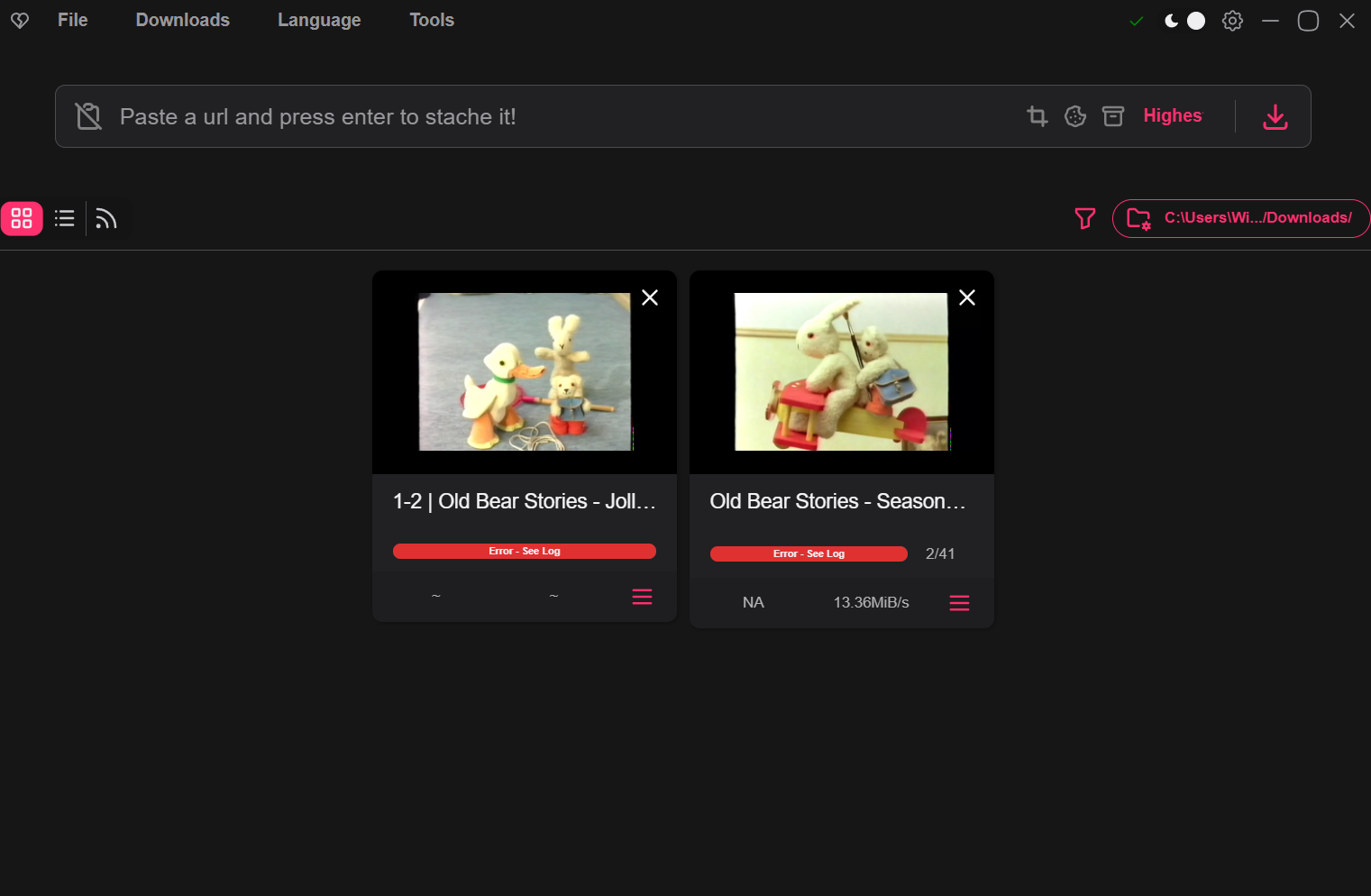The image size is (1371, 896).
Task: Click the cookie icon in URL bar
Action: coord(1075,116)
